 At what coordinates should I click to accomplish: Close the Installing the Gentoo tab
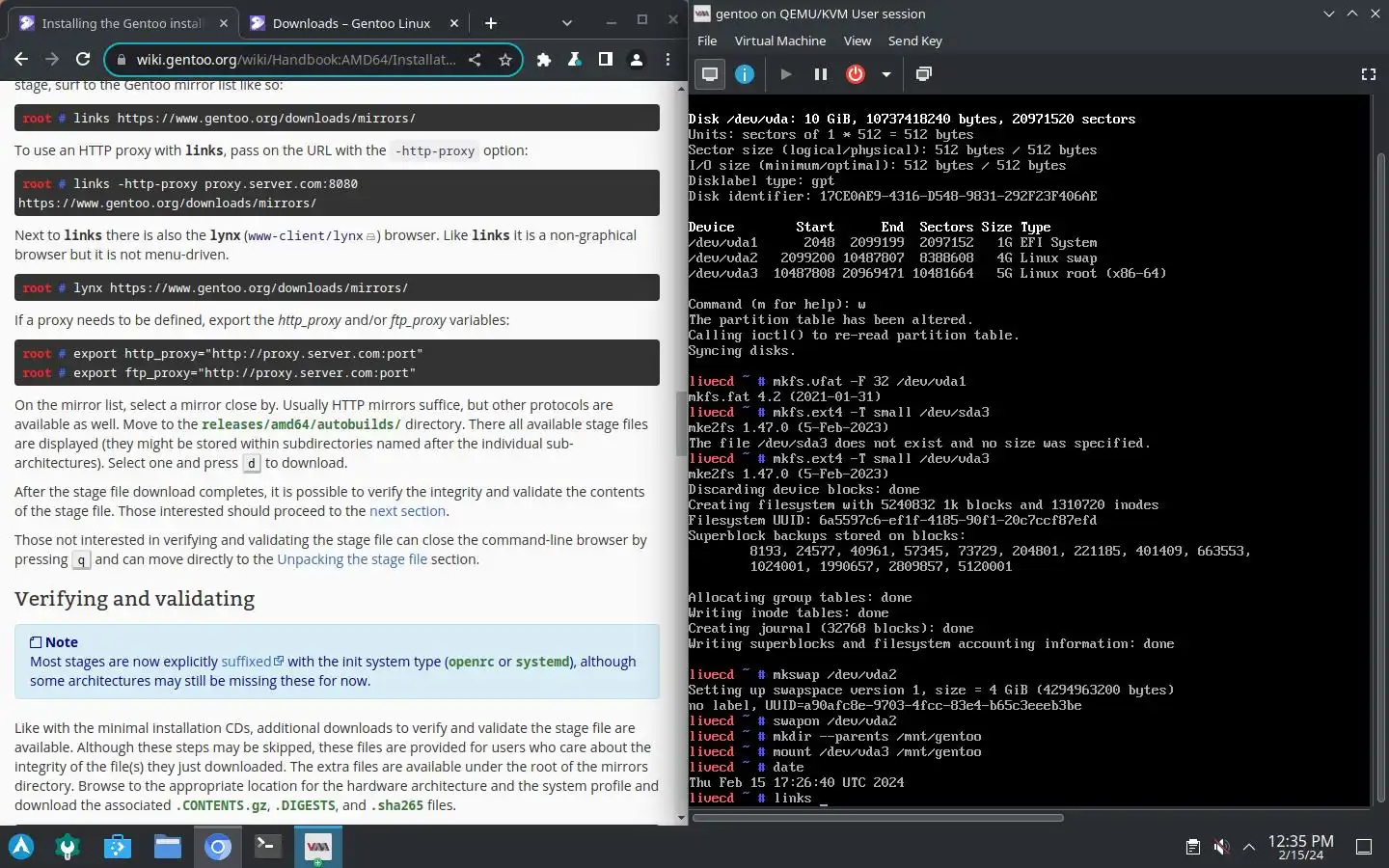pyautogui.click(x=223, y=23)
